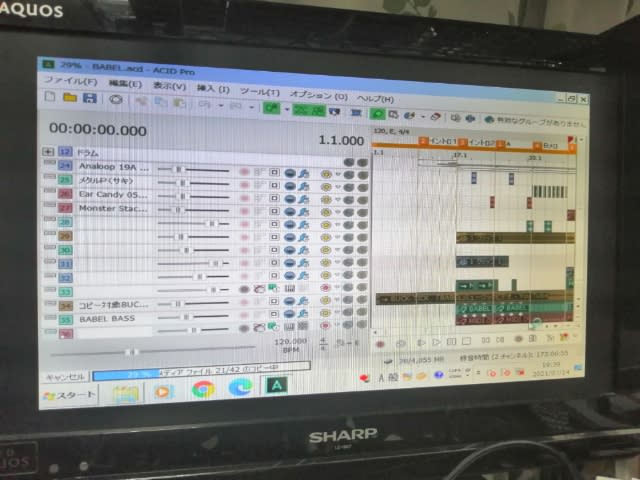Open Google Chrome from the taskbar

coord(203,389)
